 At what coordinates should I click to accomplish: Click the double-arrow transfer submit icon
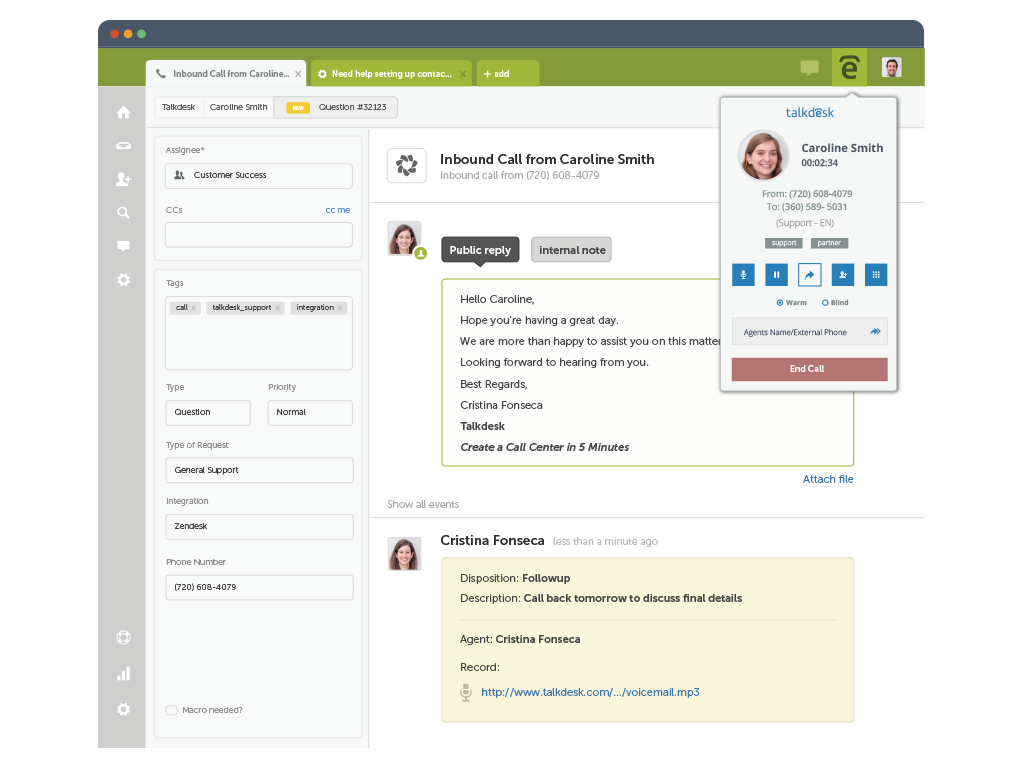875,332
